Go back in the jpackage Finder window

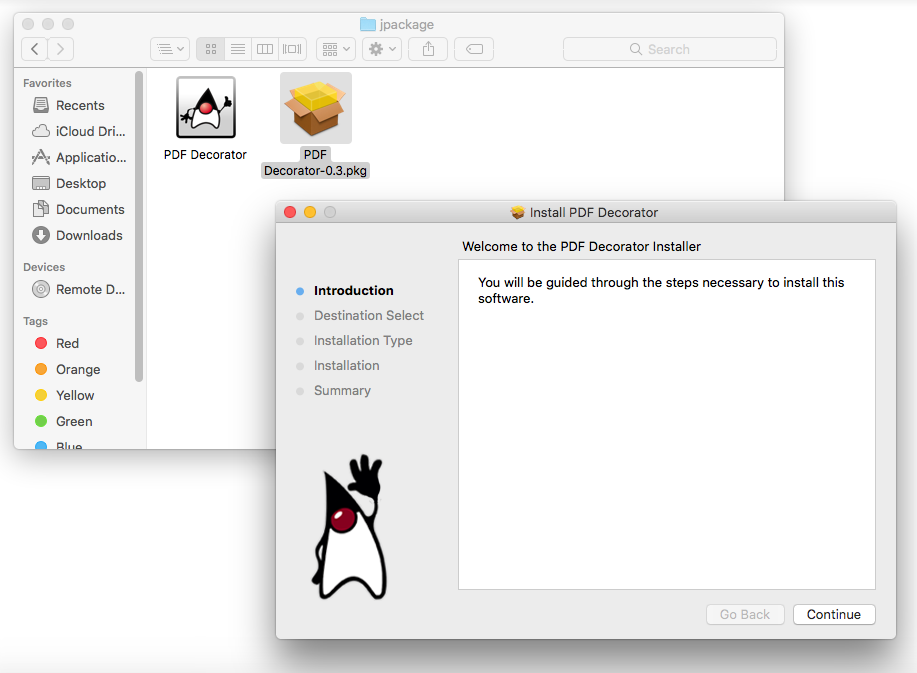35,49
